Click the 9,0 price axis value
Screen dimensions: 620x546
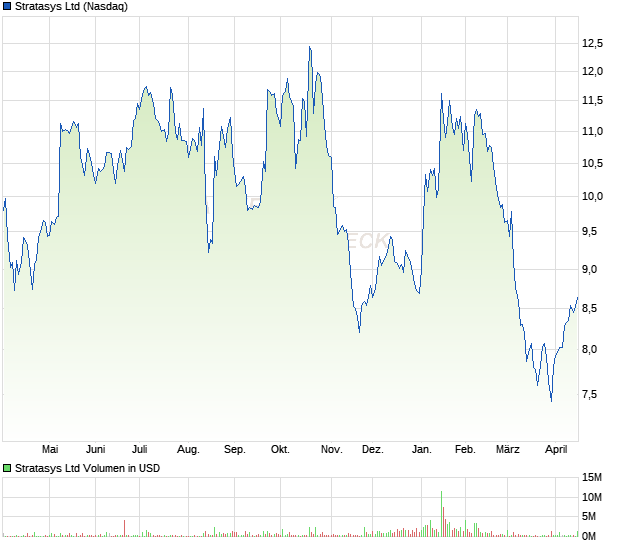point(589,269)
